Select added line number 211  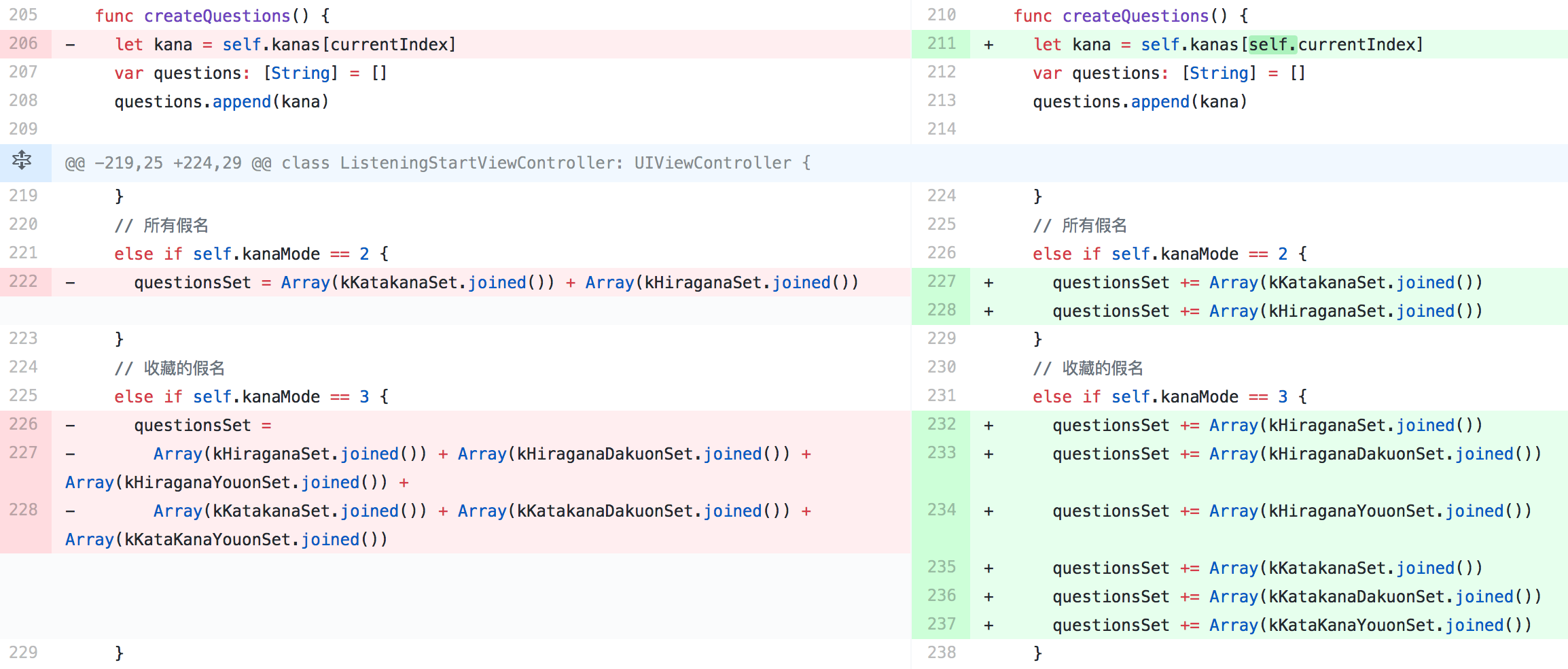[x=941, y=44]
